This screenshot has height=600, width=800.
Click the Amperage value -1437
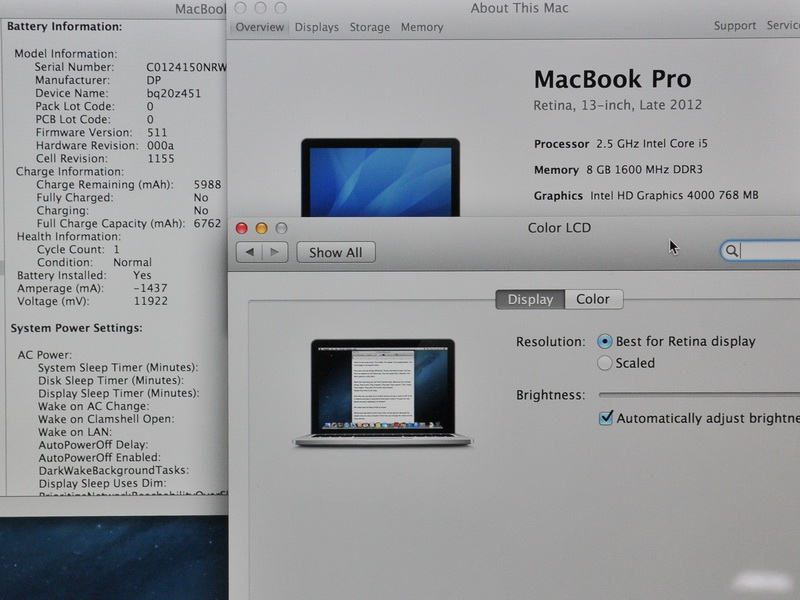pos(150,288)
